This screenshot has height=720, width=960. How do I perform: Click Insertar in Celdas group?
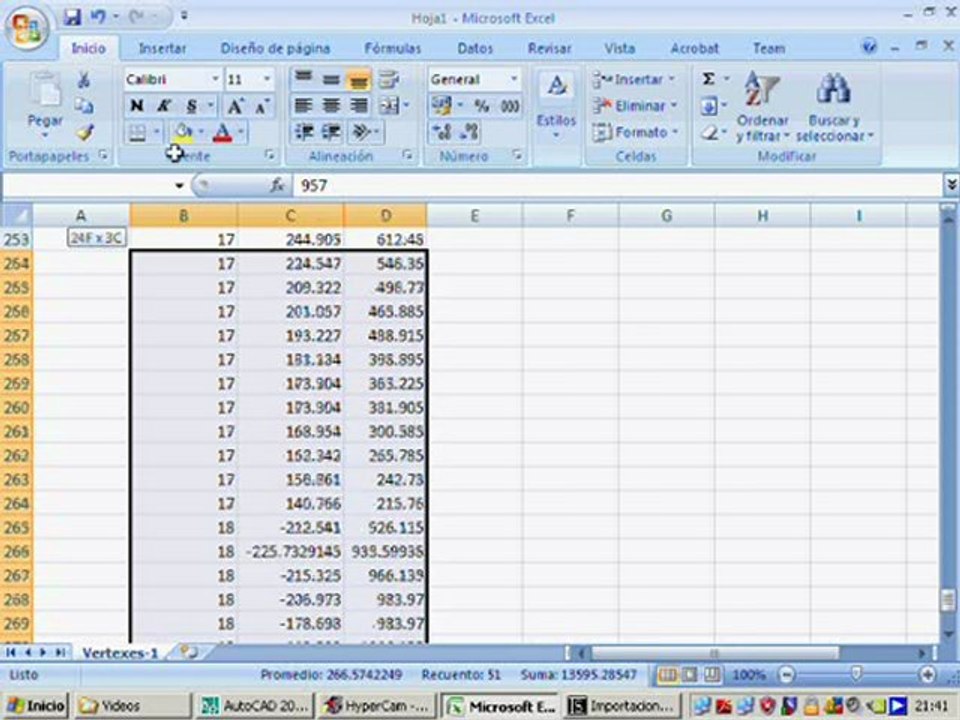point(634,80)
